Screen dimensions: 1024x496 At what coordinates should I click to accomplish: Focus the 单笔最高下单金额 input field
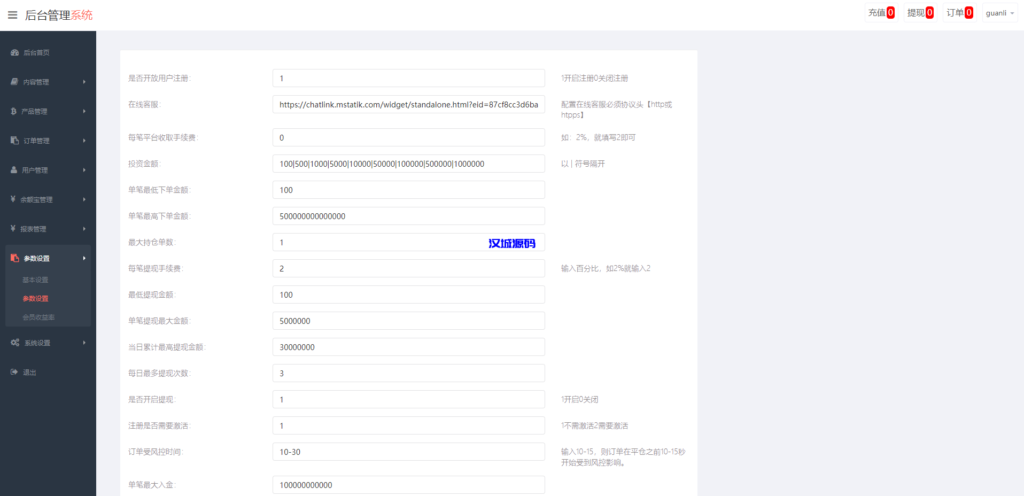408,216
